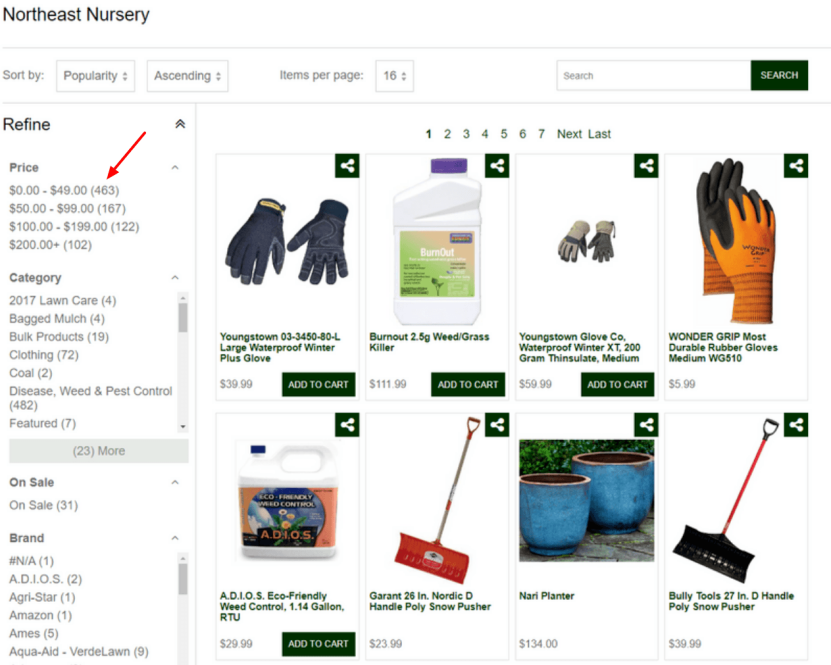
Task: Collapse the Price filter section
Action: point(175,167)
